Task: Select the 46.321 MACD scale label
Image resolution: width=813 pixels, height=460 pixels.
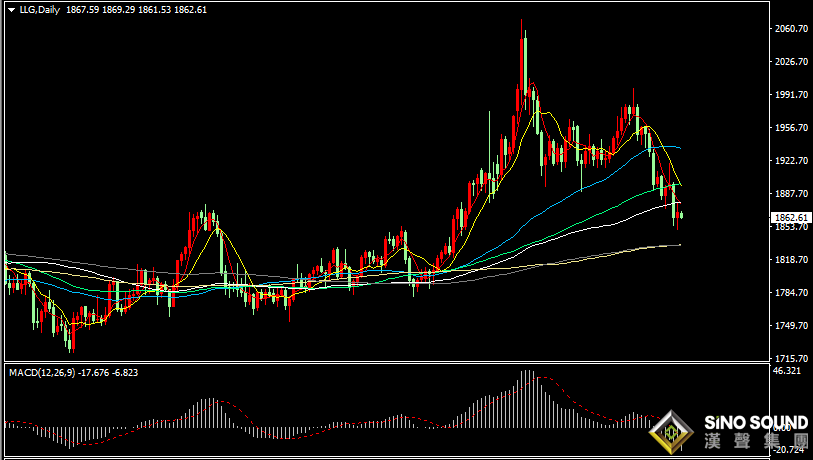Action: (x=787, y=370)
